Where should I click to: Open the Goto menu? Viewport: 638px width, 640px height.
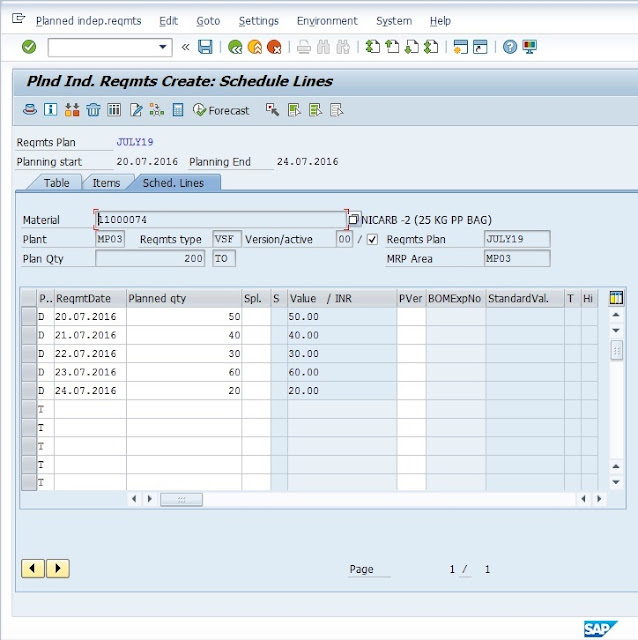[x=208, y=21]
